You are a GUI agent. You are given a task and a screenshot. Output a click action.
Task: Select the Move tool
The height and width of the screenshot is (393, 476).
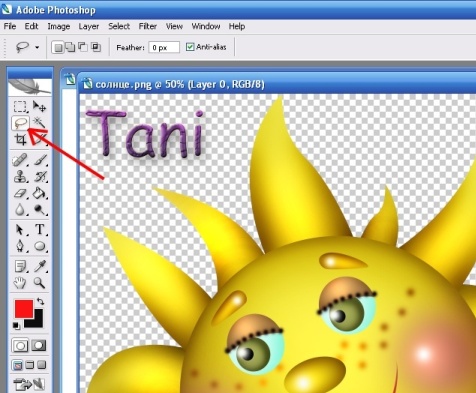(x=39, y=107)
